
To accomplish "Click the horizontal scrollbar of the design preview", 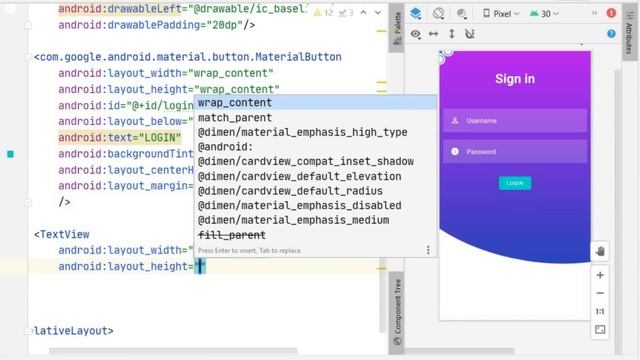I will tap(460, 351).
